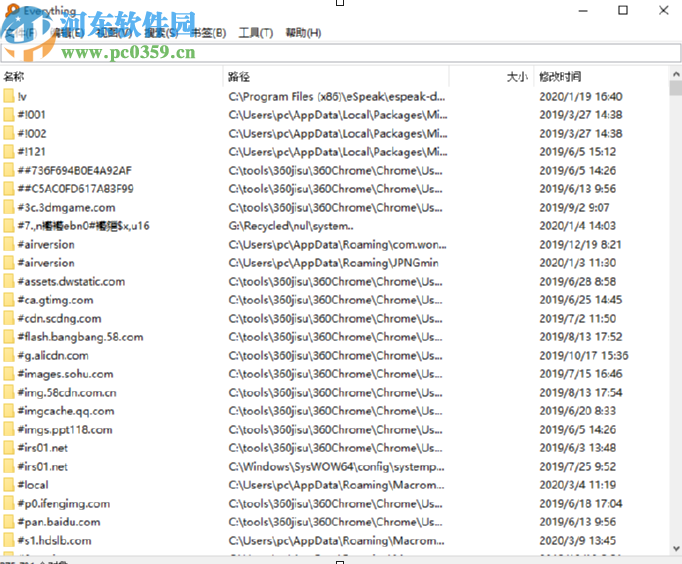Click into the search input field
The height and width of the screenshot is (564, 682).
click(341, 53)
